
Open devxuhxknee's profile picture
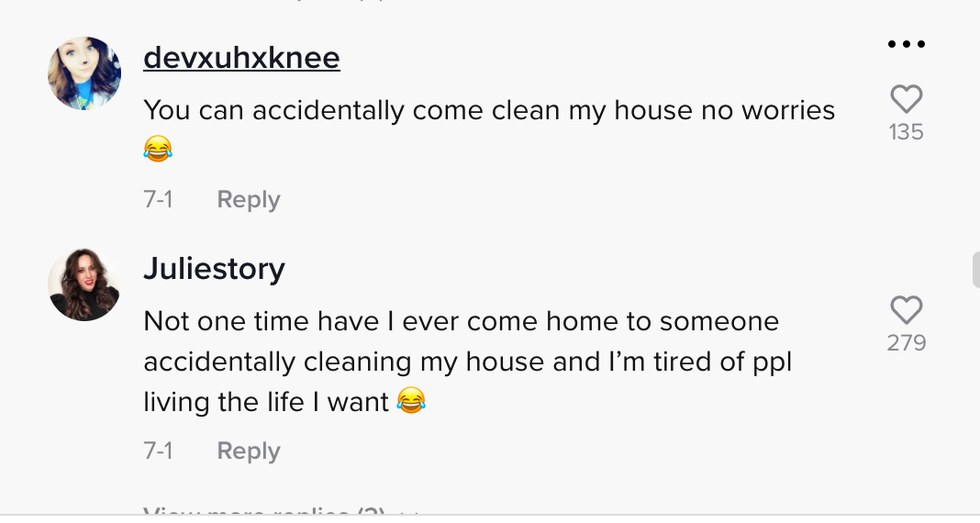[84, 74]
